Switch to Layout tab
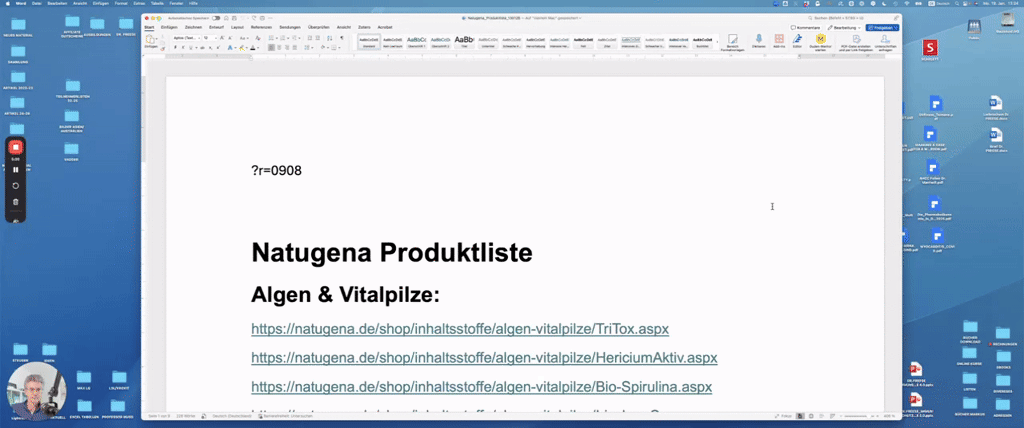 (x=237, y=27)
